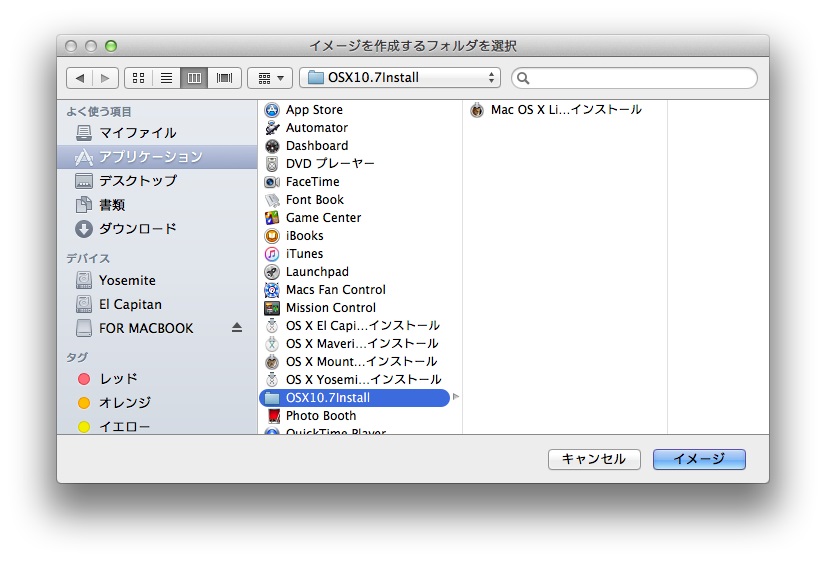Image resolution: width=826 pixels, height=562 pixels.
Task: Click the OS X Yosemite installer icon
Action: click(272, 380)
